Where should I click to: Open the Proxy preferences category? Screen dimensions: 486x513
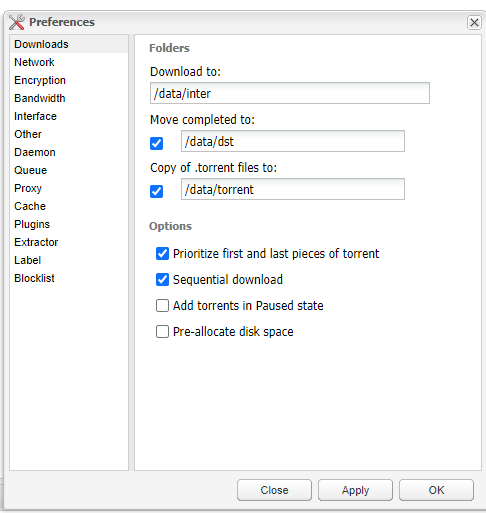tap(69, 188)
